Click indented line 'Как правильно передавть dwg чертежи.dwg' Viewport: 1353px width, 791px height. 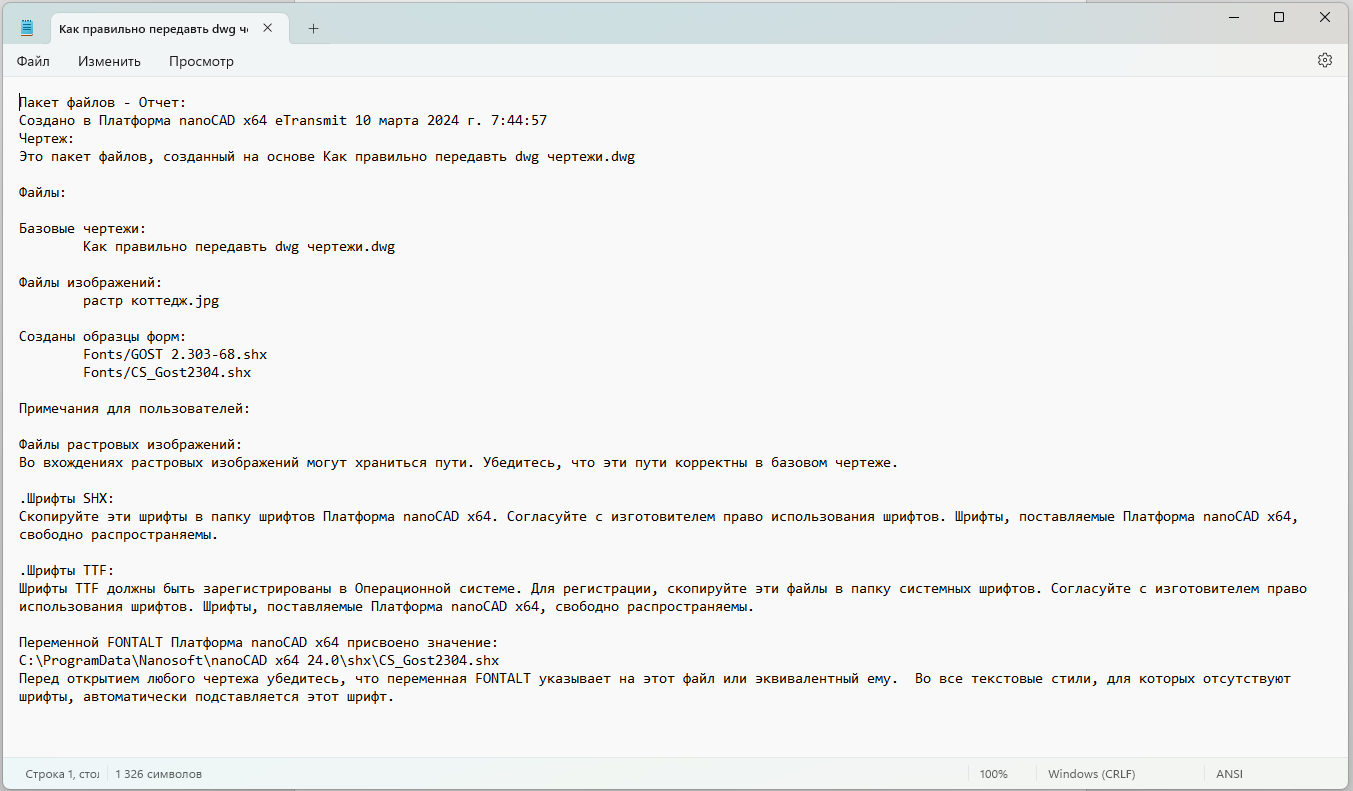[239, 247]
